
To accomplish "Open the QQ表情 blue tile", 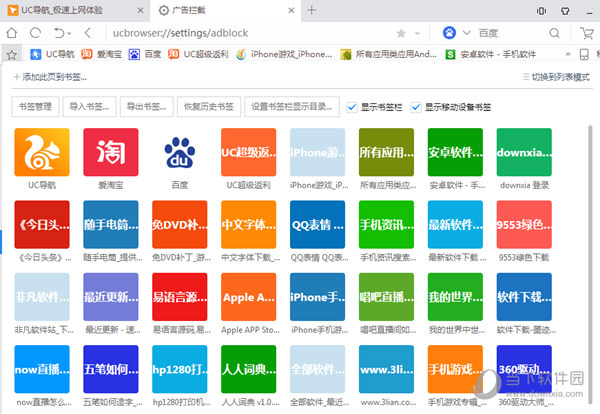I will 318,225.
